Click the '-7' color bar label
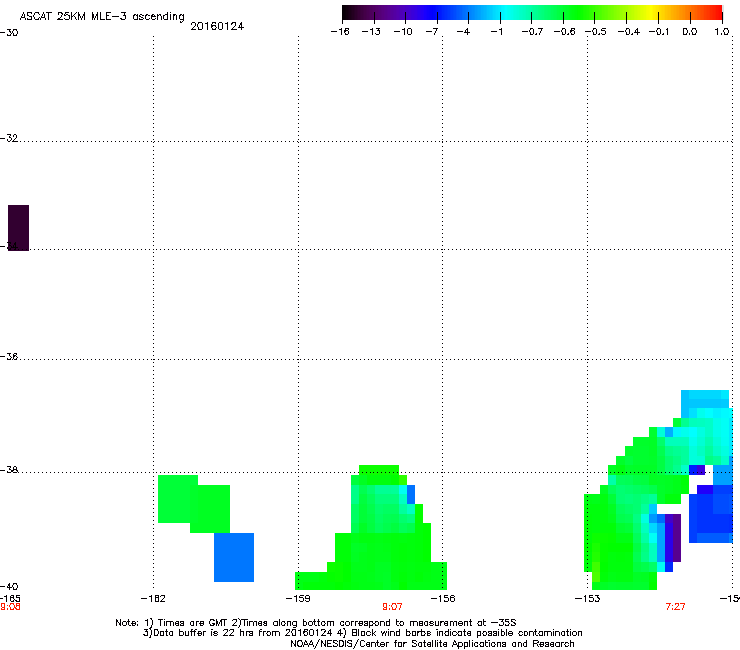Image resolution: width=740 pixels, height=650 pixels. click(431, 32)
